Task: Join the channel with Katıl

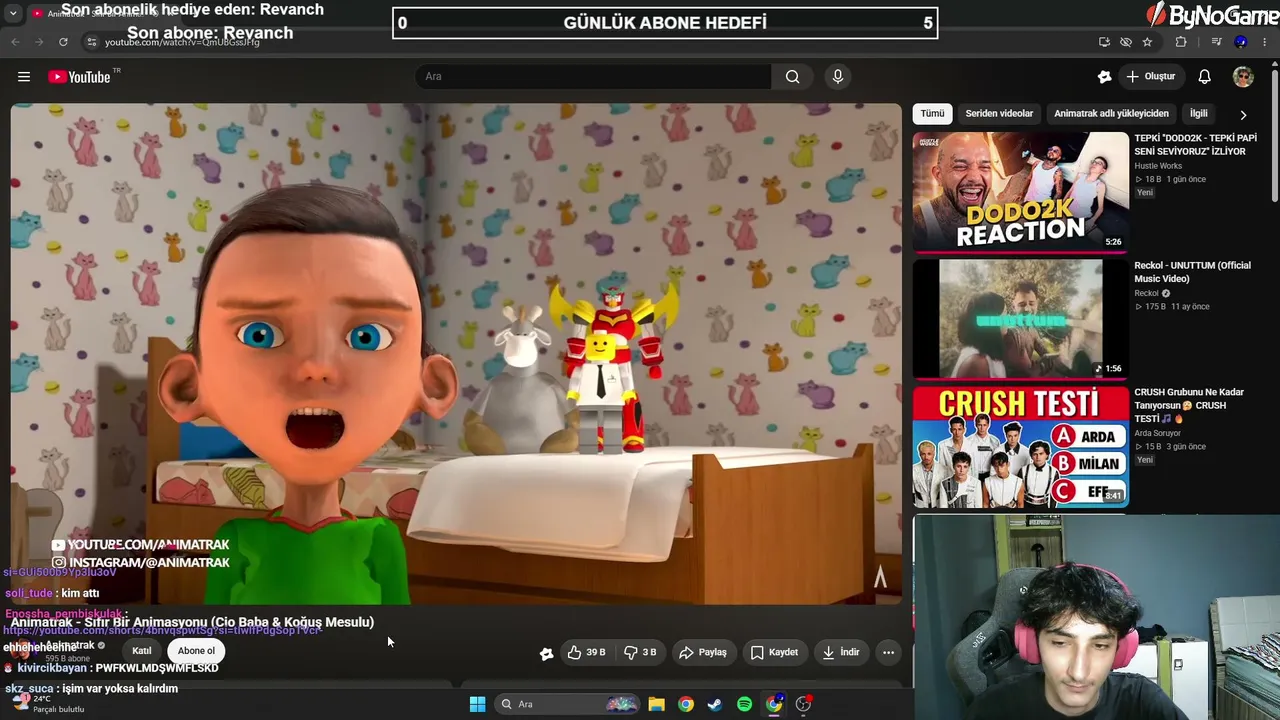Action: 142,651
